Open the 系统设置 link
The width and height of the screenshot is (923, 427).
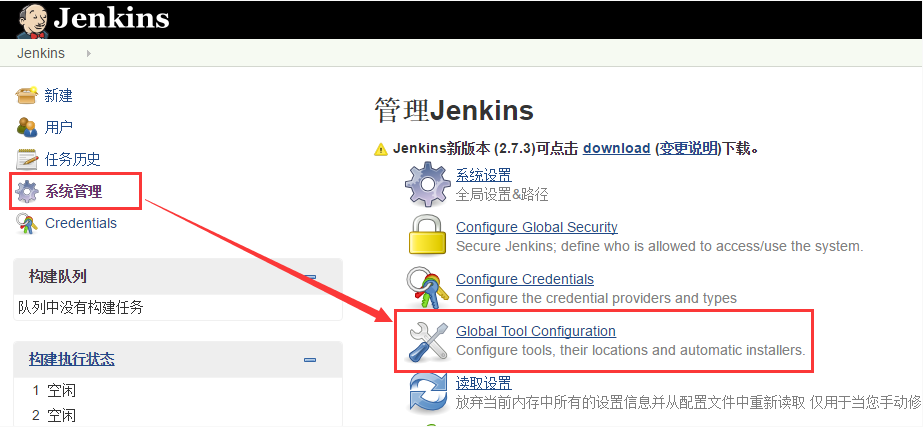[x=484, y=175]
